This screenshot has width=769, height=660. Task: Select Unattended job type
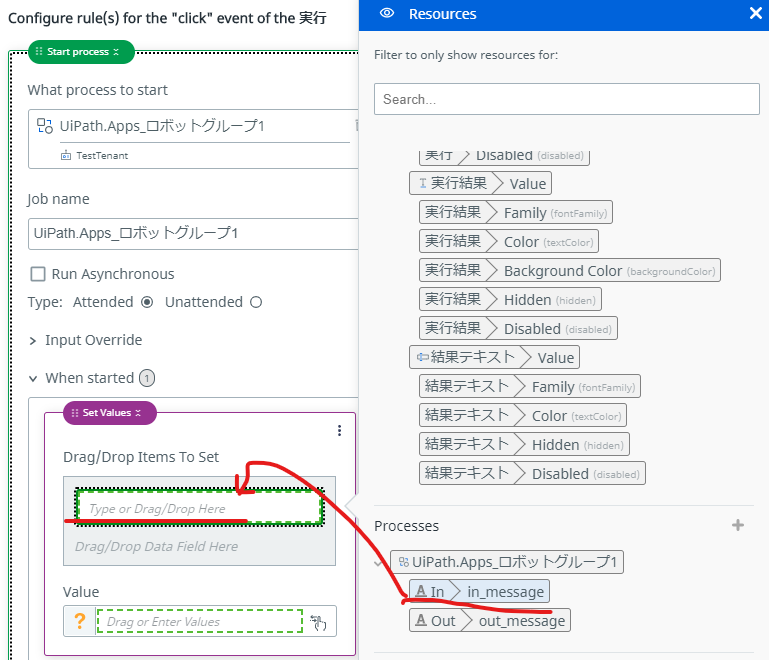click(x=256, y=302)
